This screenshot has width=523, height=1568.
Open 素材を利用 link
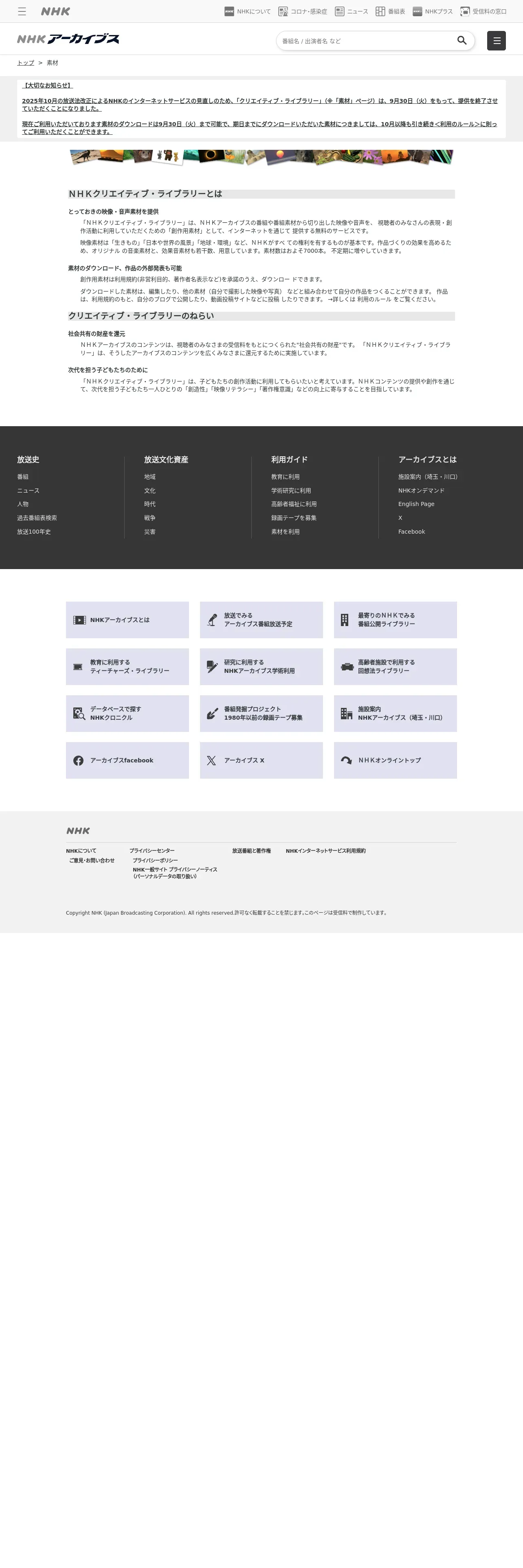click(286, 532)
